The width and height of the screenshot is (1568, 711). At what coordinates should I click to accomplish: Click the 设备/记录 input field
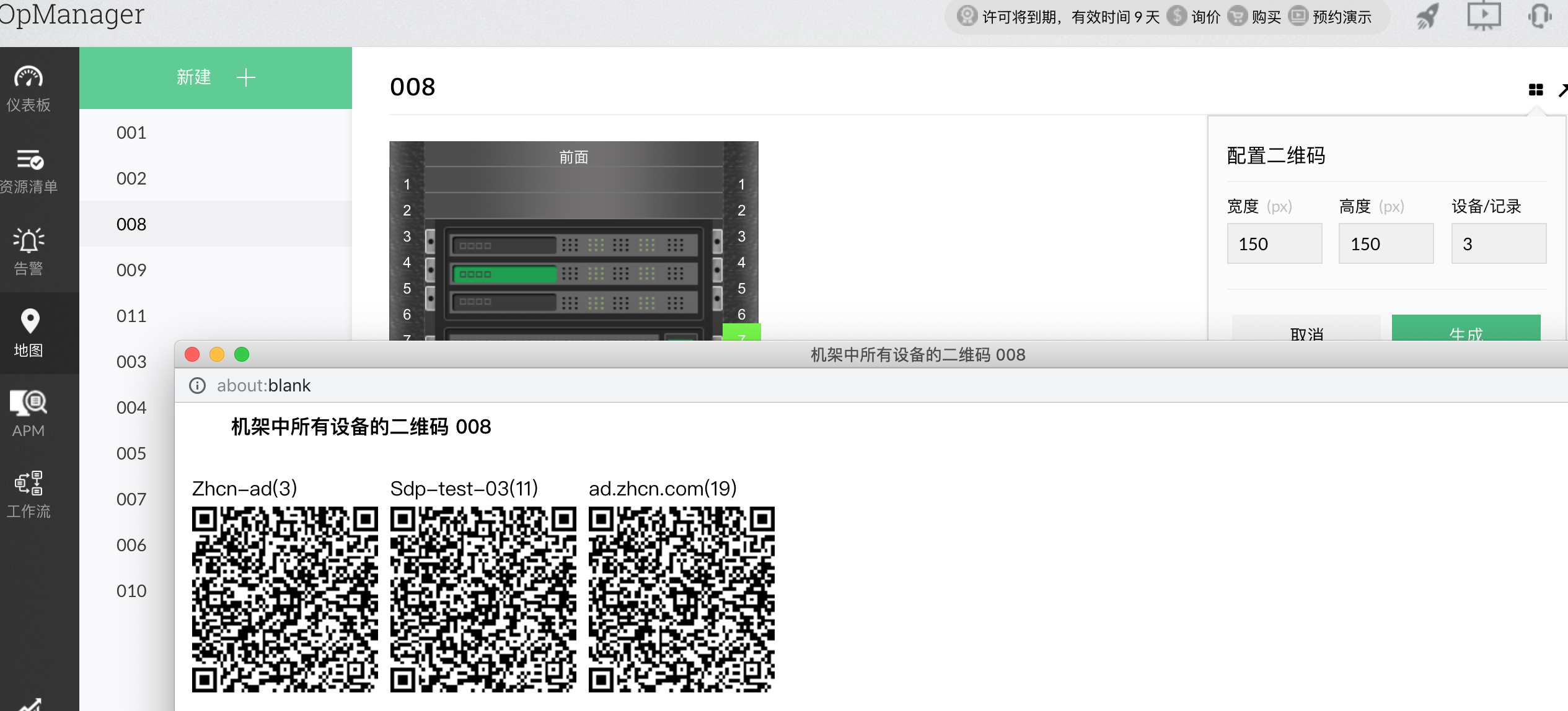[x=1499, y=244]
